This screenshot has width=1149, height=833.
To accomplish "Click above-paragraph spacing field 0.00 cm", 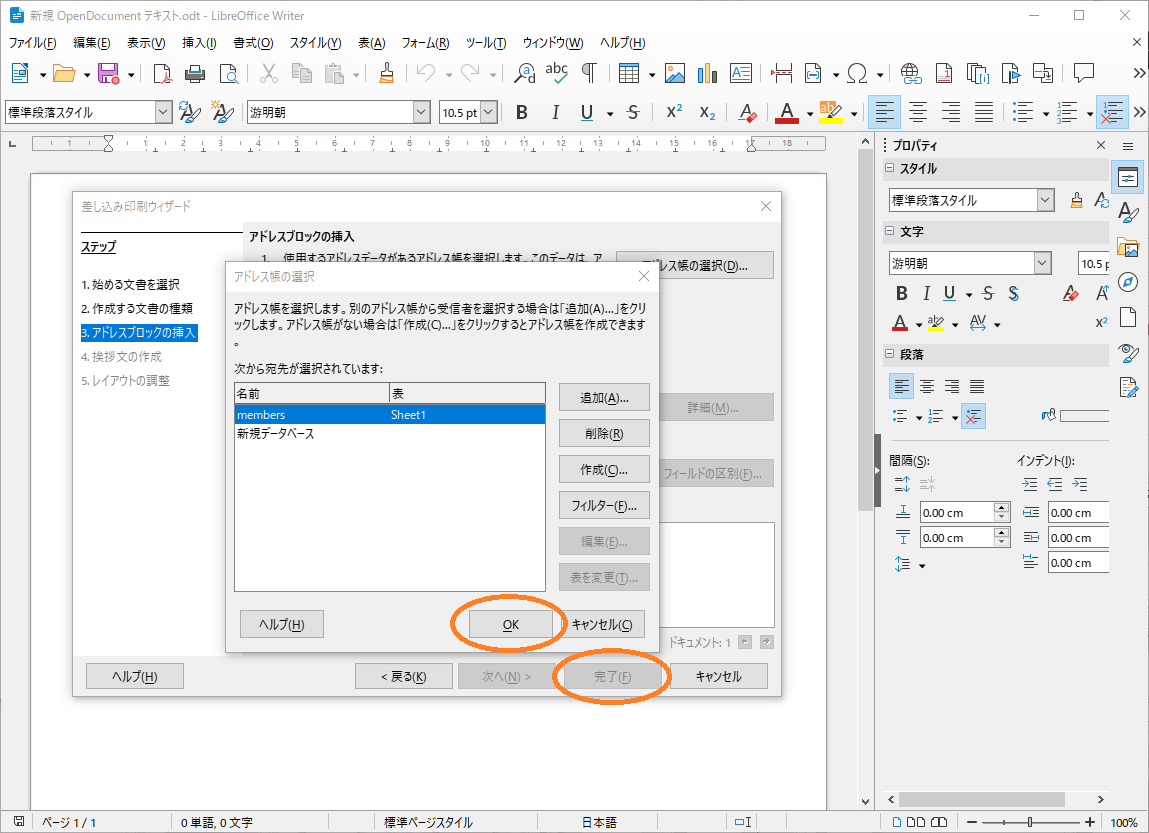I will pos(957,512).
